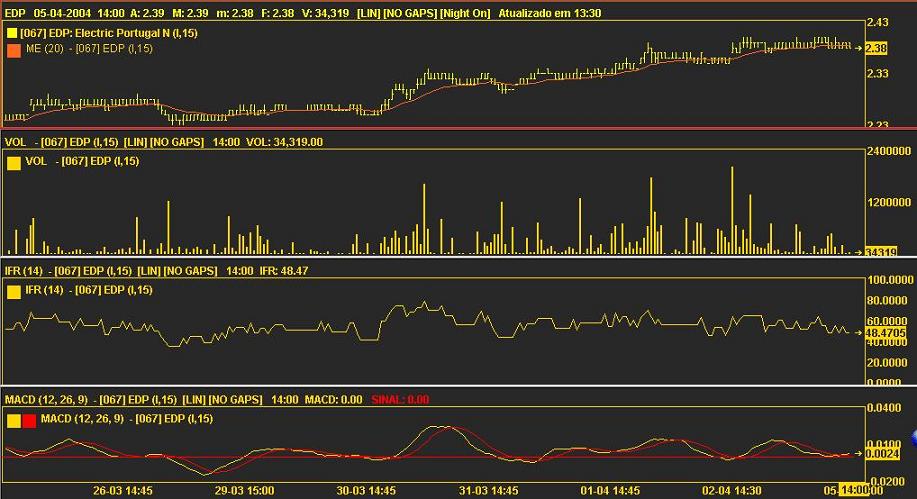Click the red 'SINAL: 0.00' signal value
Viewport: 917px width, 499px height.
[400, 400]
